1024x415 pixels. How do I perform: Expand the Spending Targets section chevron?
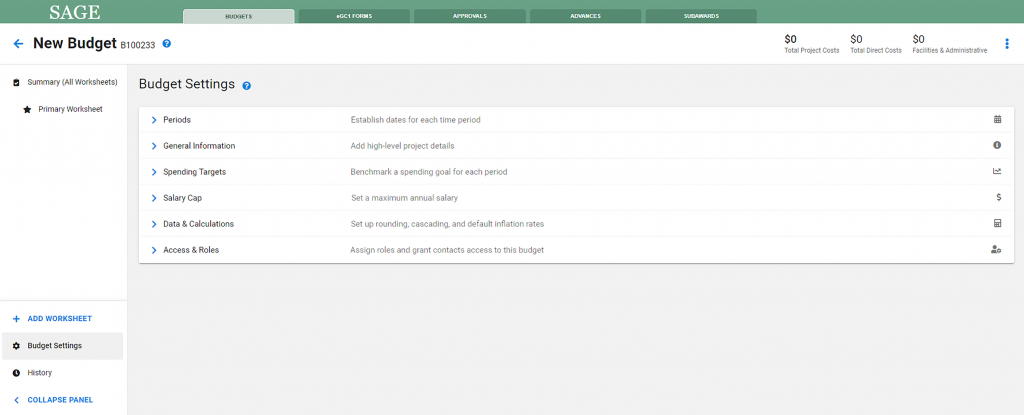pos(154,172)
